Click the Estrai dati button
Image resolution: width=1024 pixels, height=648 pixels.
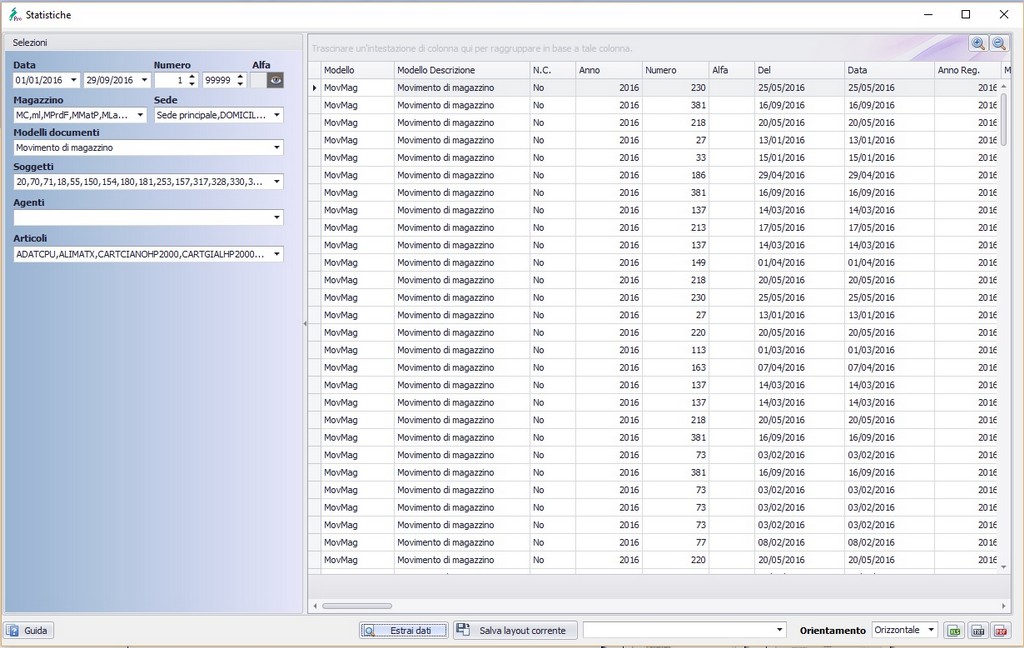coord(404,630)
